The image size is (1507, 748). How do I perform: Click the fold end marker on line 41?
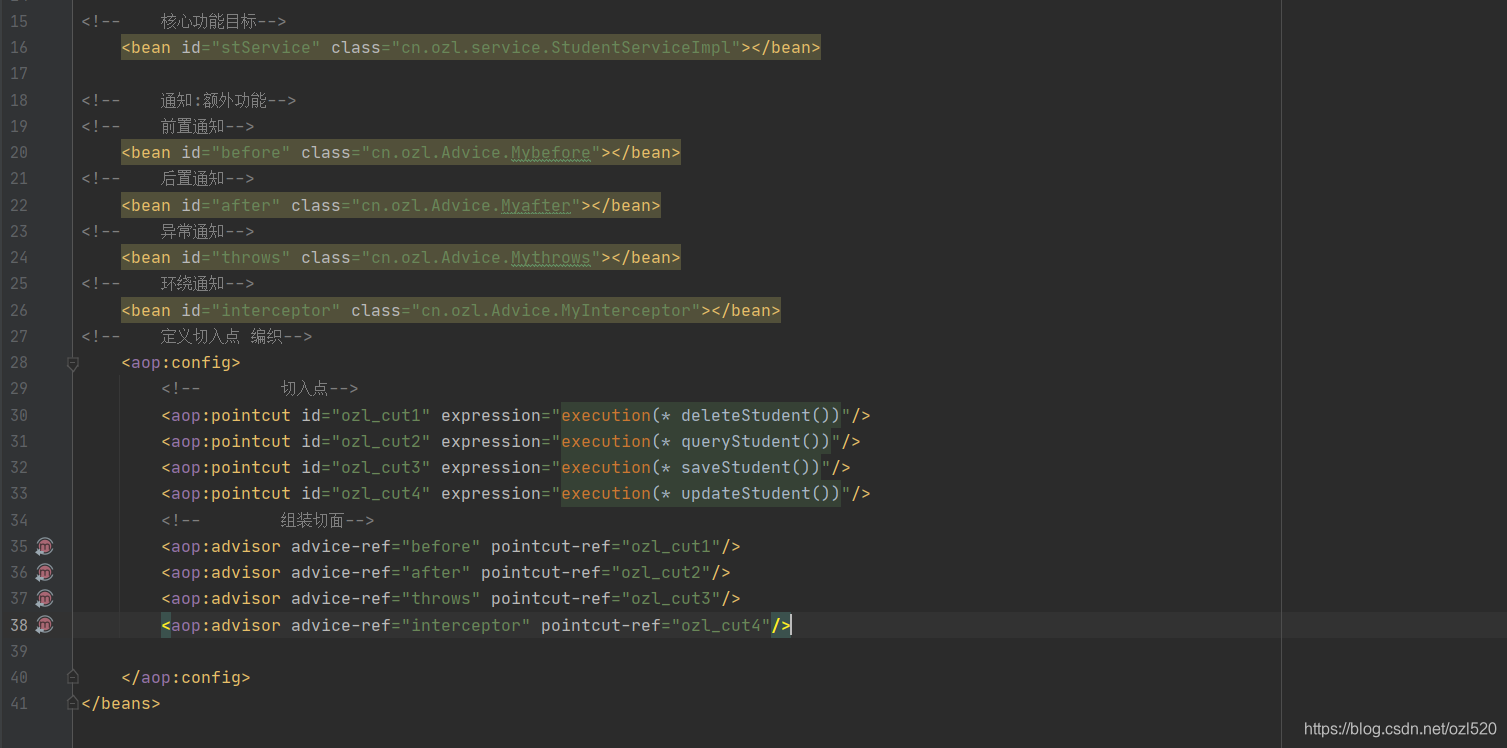tap(72, 703)
